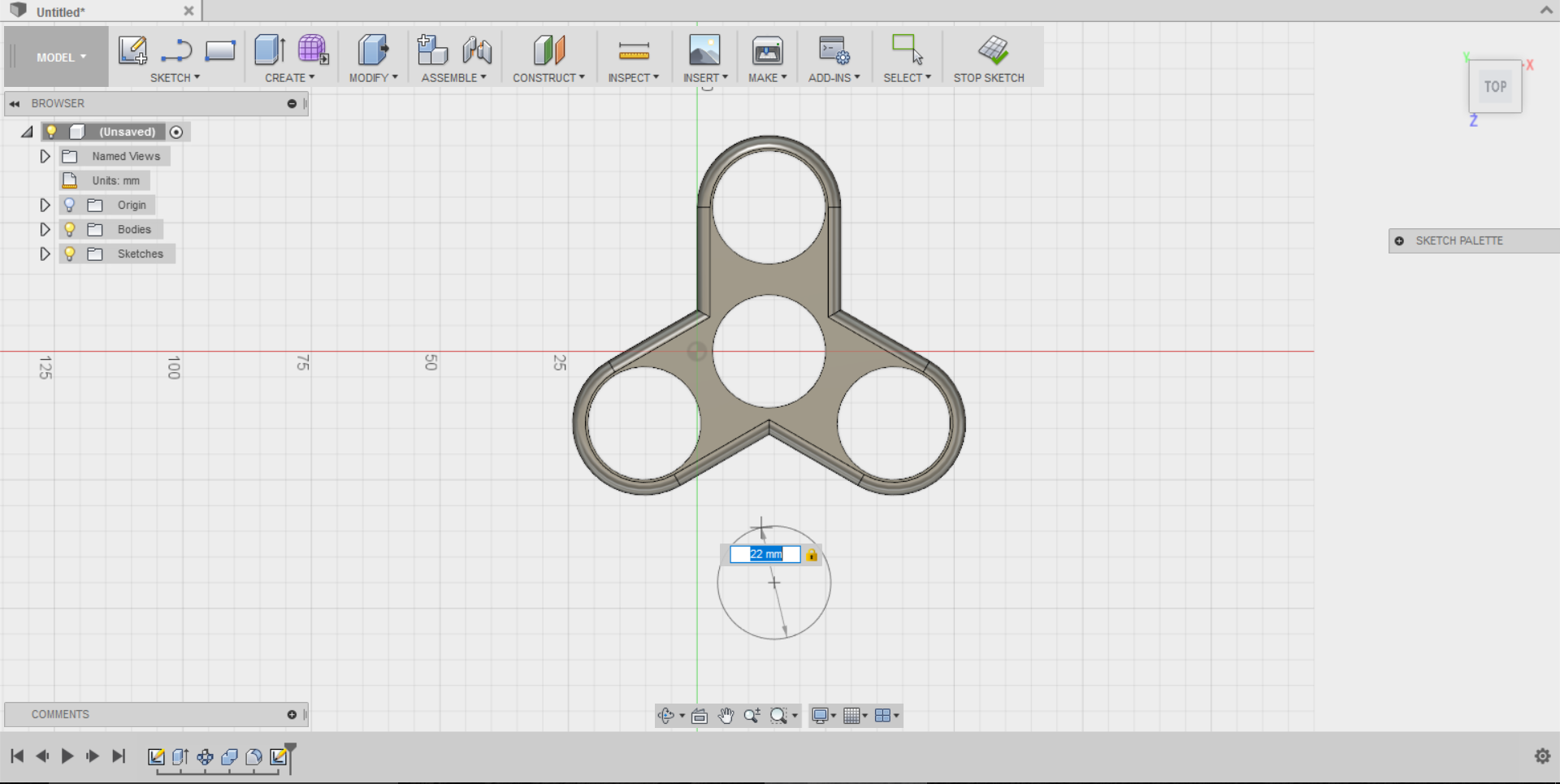1560x784 pixels.
Task: Click TOP on the ViewCube
Action: (x=1494, y=86)
